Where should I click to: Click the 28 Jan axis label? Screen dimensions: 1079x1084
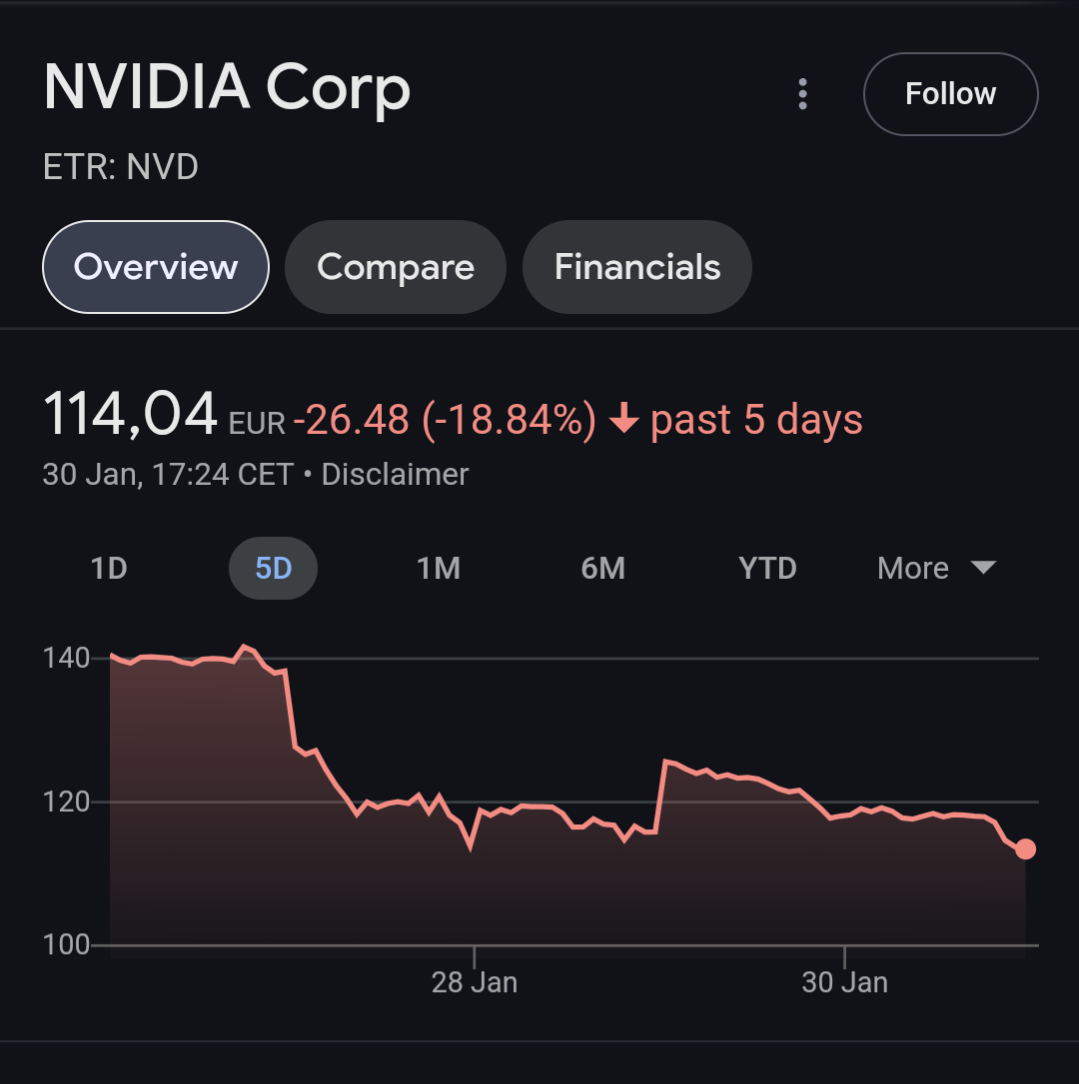tap(474, 983)
